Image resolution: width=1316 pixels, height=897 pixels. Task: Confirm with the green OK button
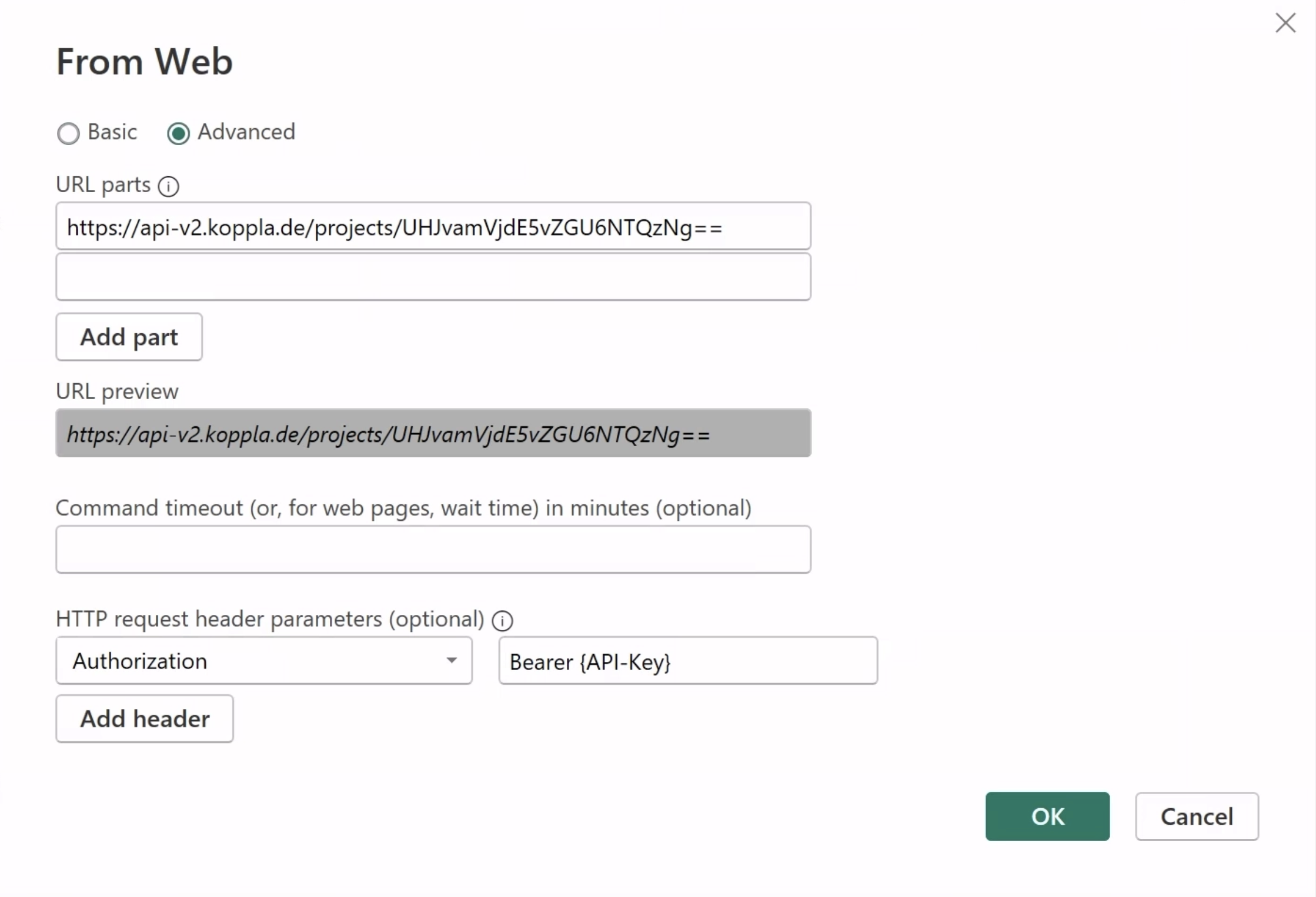tap(1048, 816)
